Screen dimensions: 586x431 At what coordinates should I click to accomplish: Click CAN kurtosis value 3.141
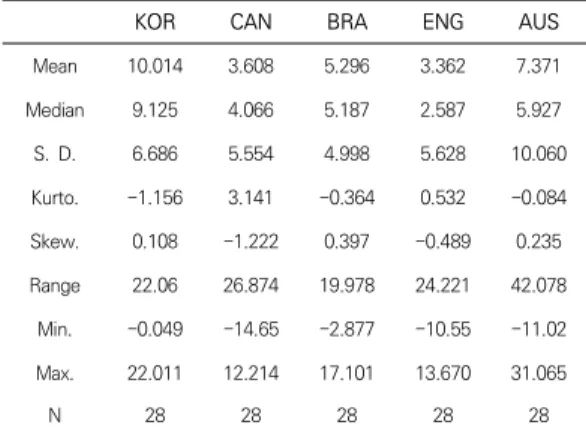coord(250,198)
